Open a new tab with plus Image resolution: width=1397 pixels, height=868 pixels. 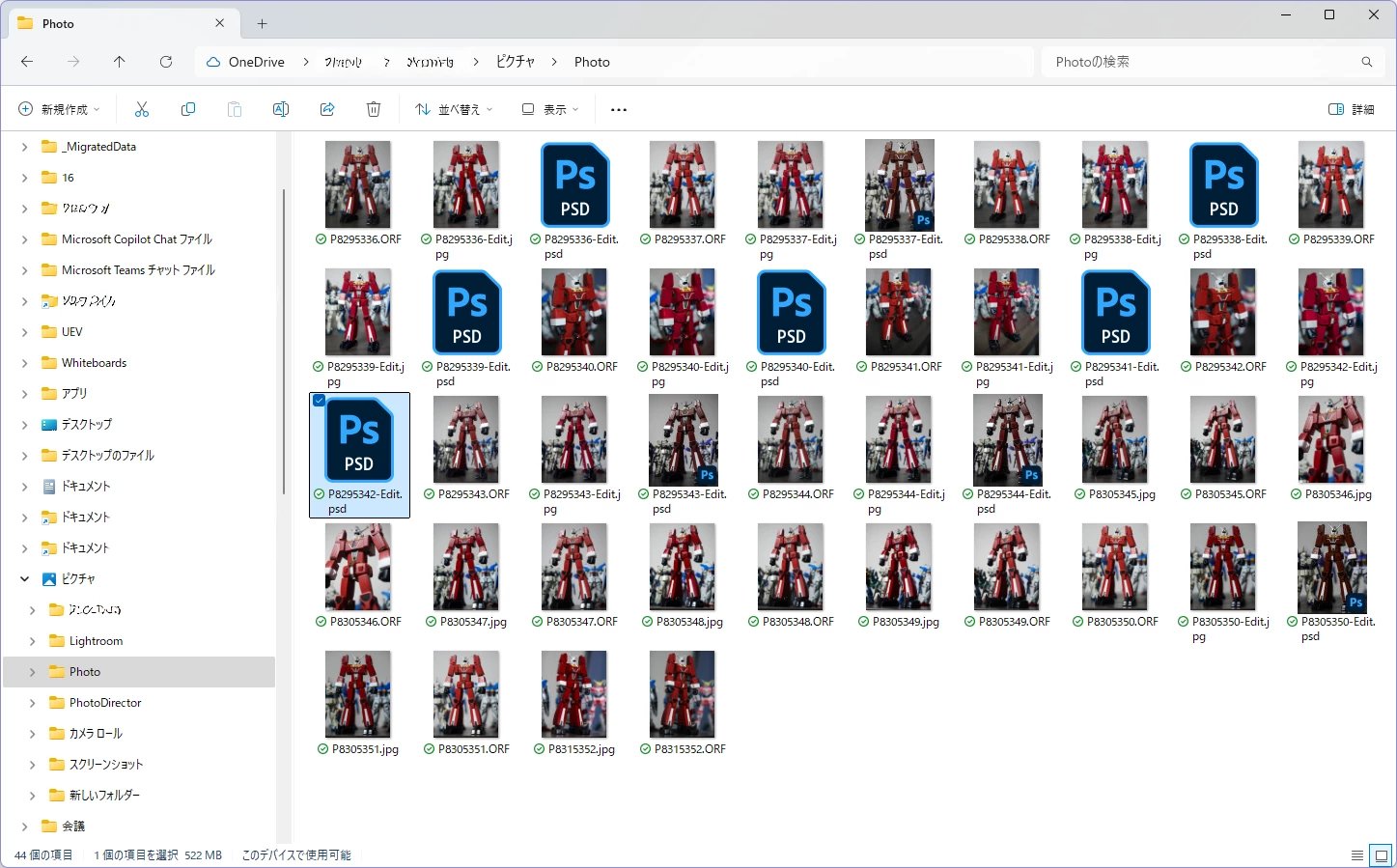[262, 23]
